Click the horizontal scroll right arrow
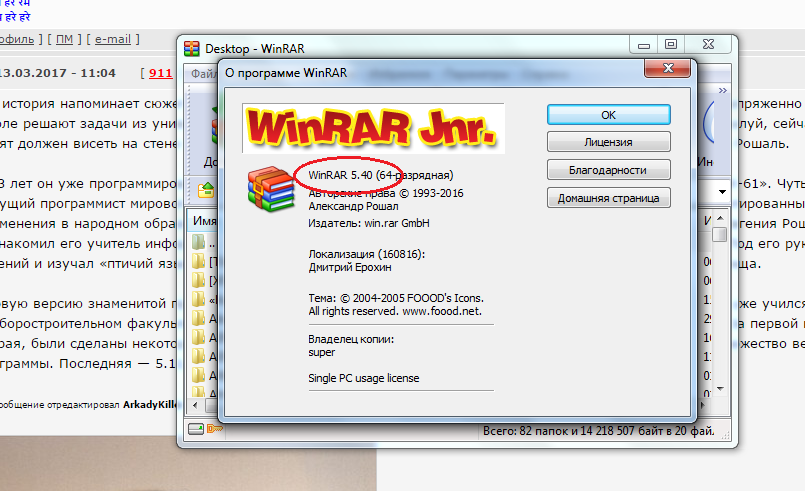The width and height of the screenshot is (805, 491). (702, 405)
